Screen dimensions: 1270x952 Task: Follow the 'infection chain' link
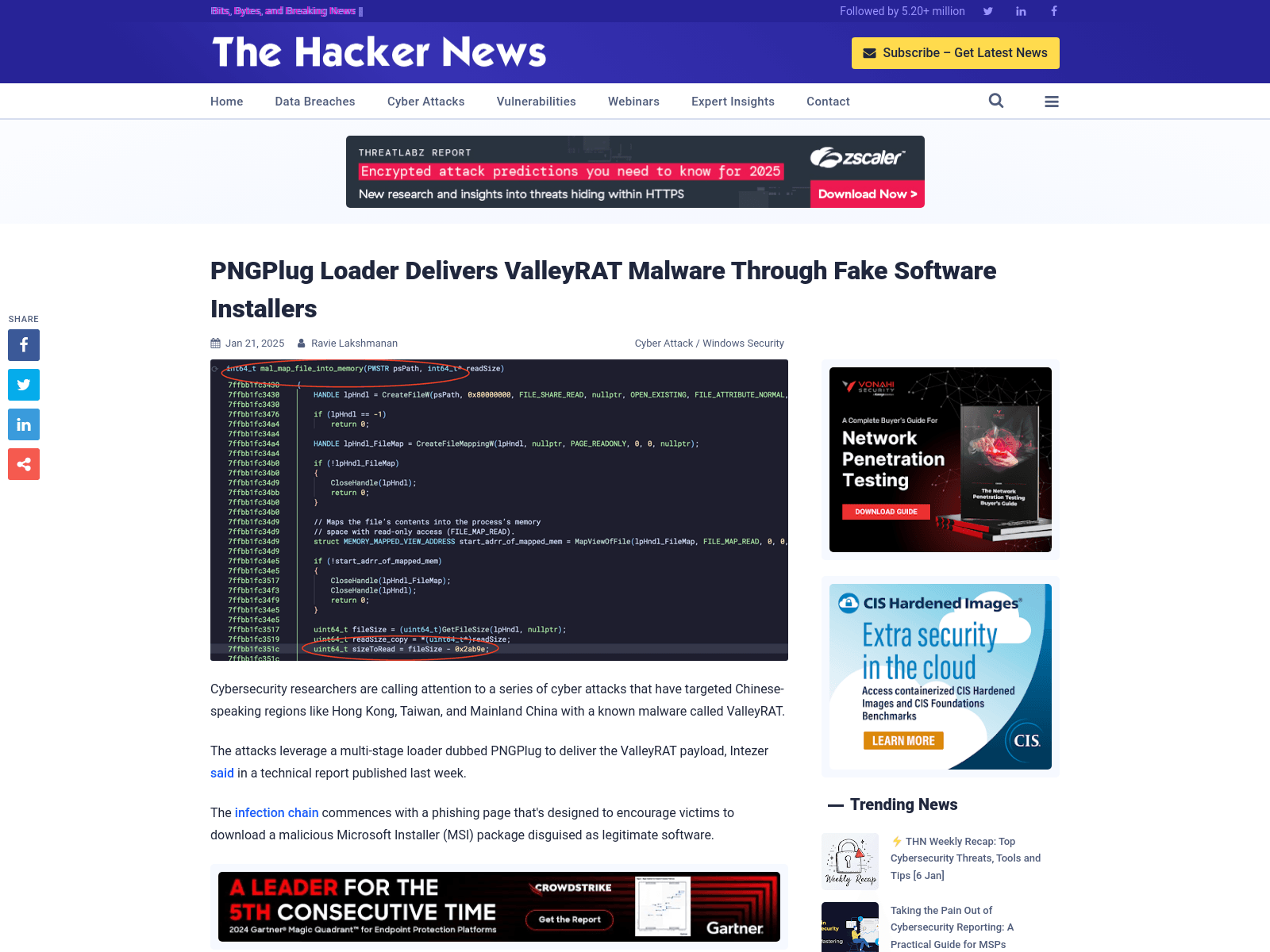pos(276,812)
